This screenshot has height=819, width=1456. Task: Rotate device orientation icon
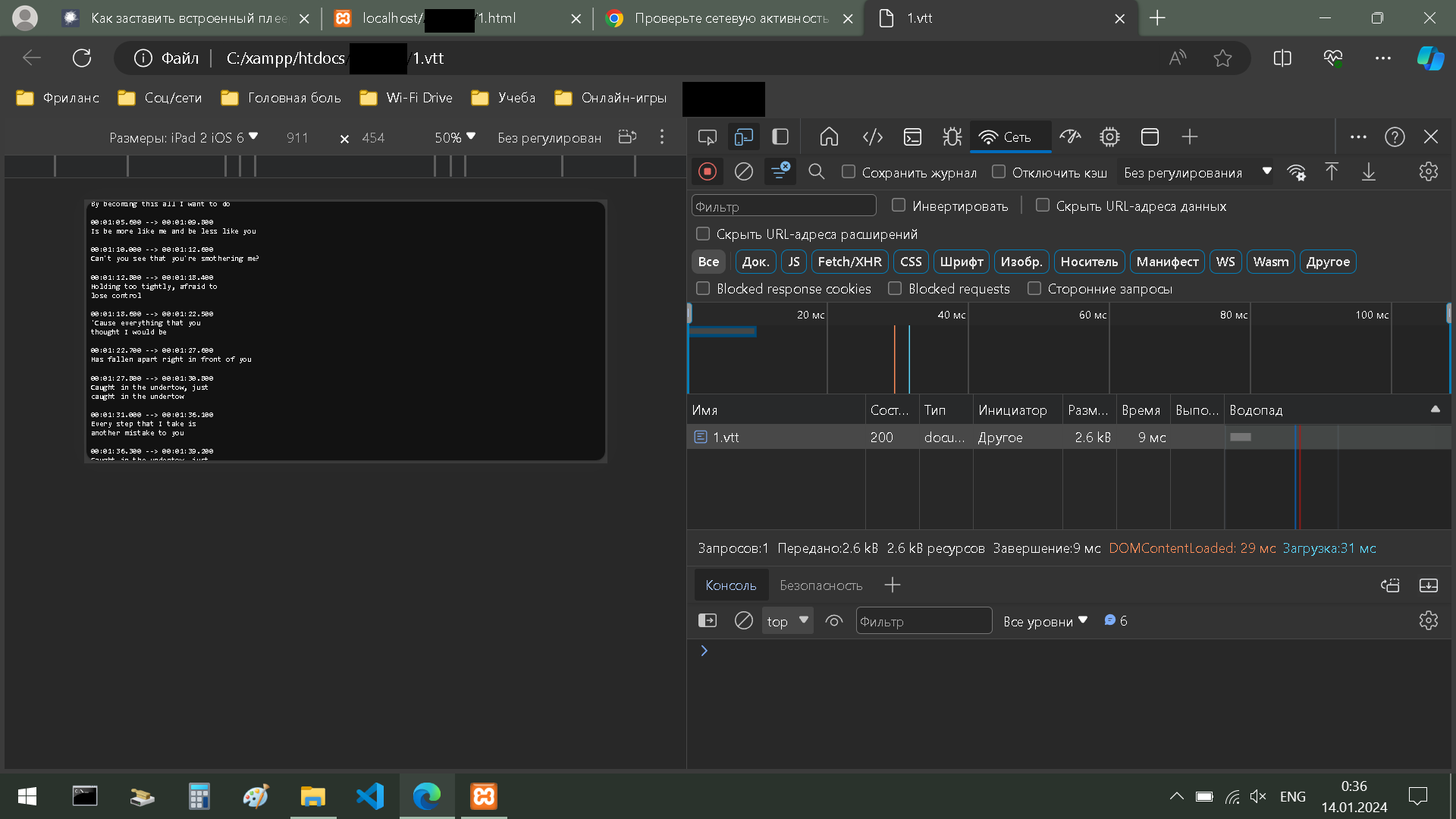pos(627,137)
